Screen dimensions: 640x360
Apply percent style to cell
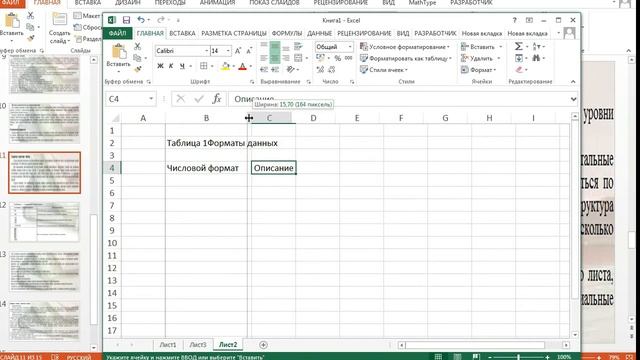pyautogui.click(x=338, y=58)
